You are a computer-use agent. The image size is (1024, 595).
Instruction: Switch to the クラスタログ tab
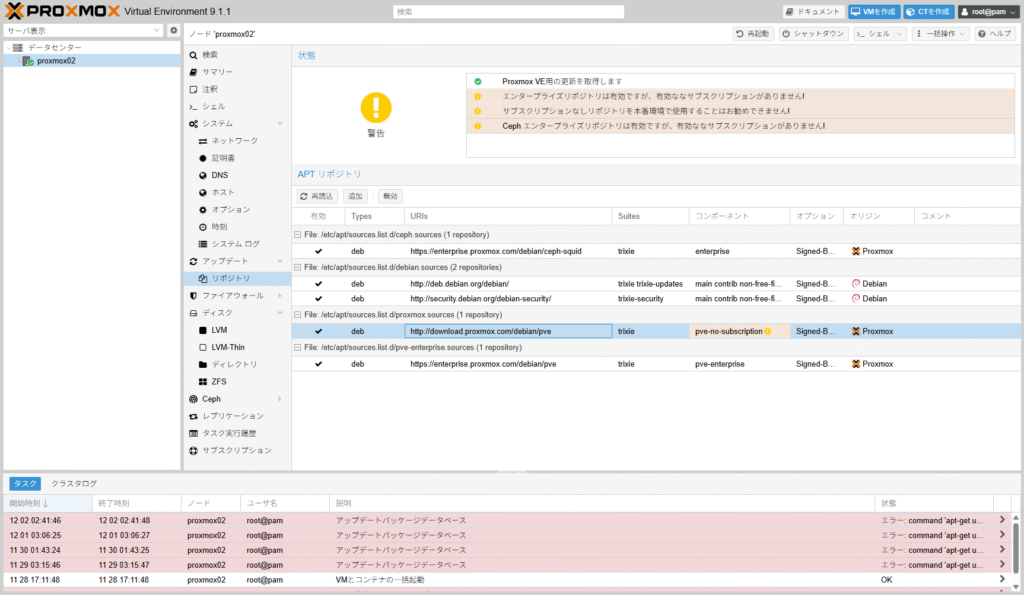coord(74,483)
